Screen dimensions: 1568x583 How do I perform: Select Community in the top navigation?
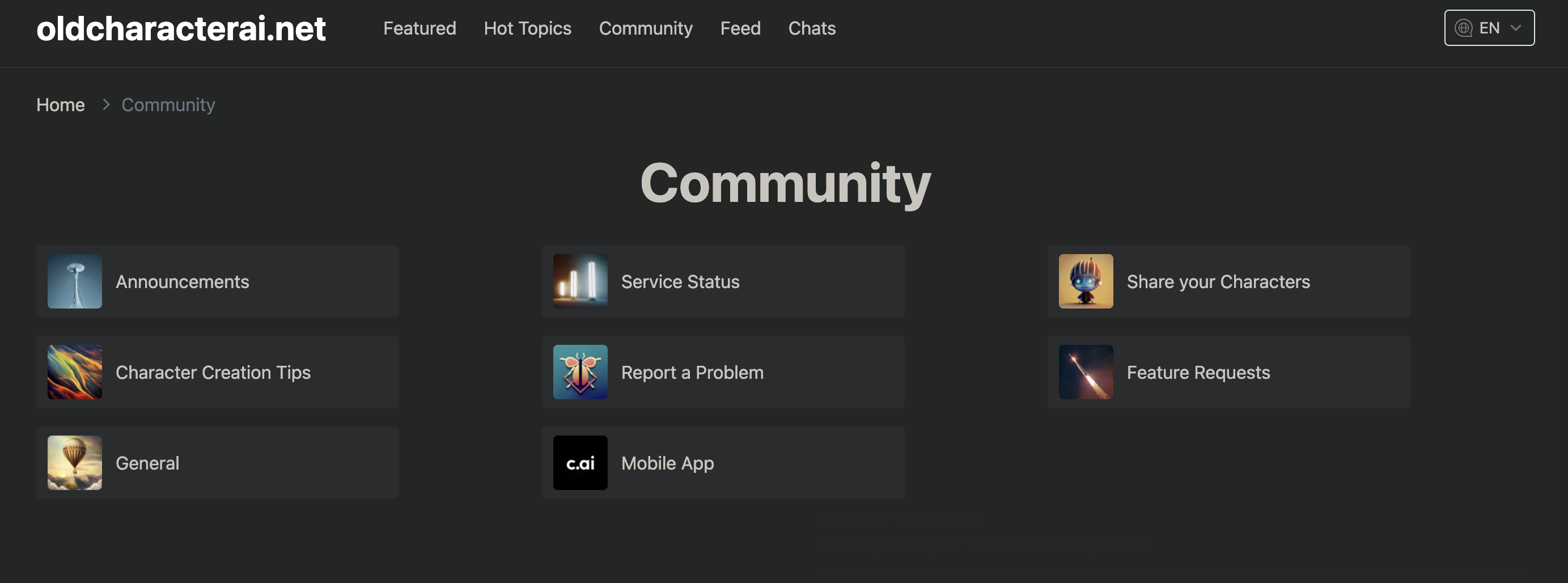tap(645, 28)
